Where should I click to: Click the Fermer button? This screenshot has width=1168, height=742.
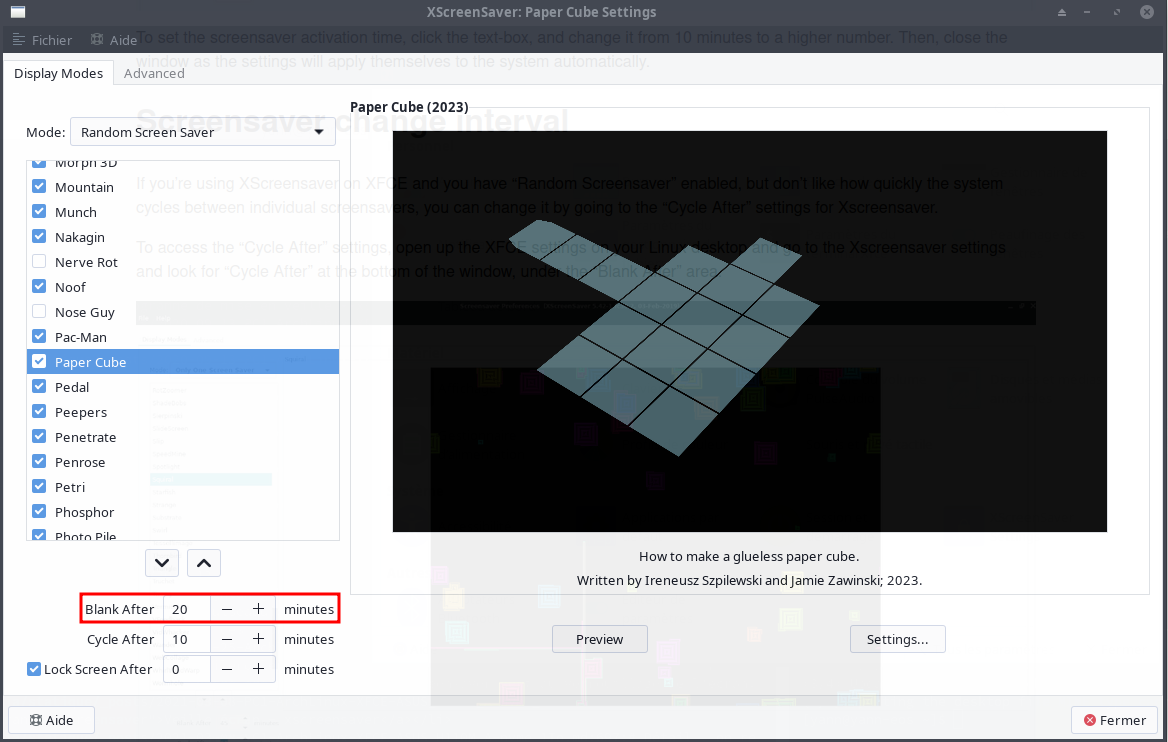click(x=1113, y=720)
